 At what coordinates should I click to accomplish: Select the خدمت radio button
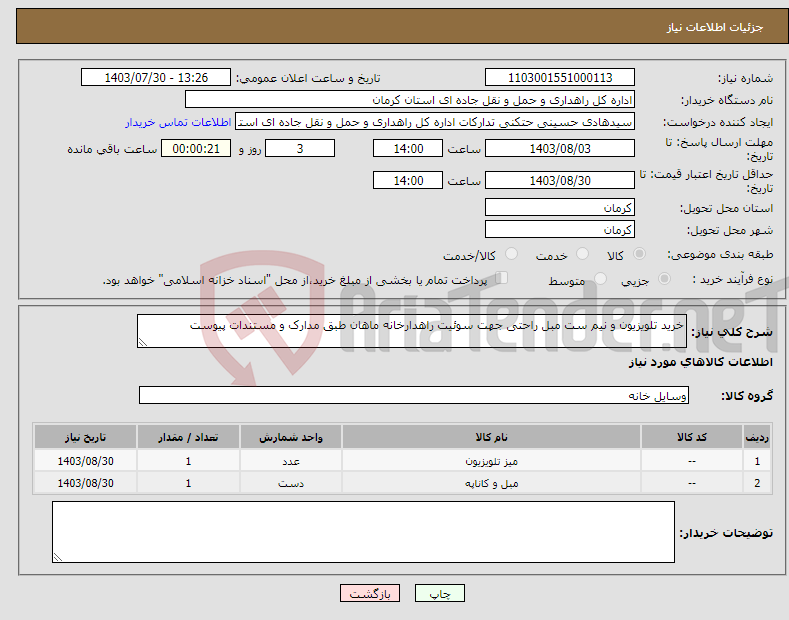[582, 254]
